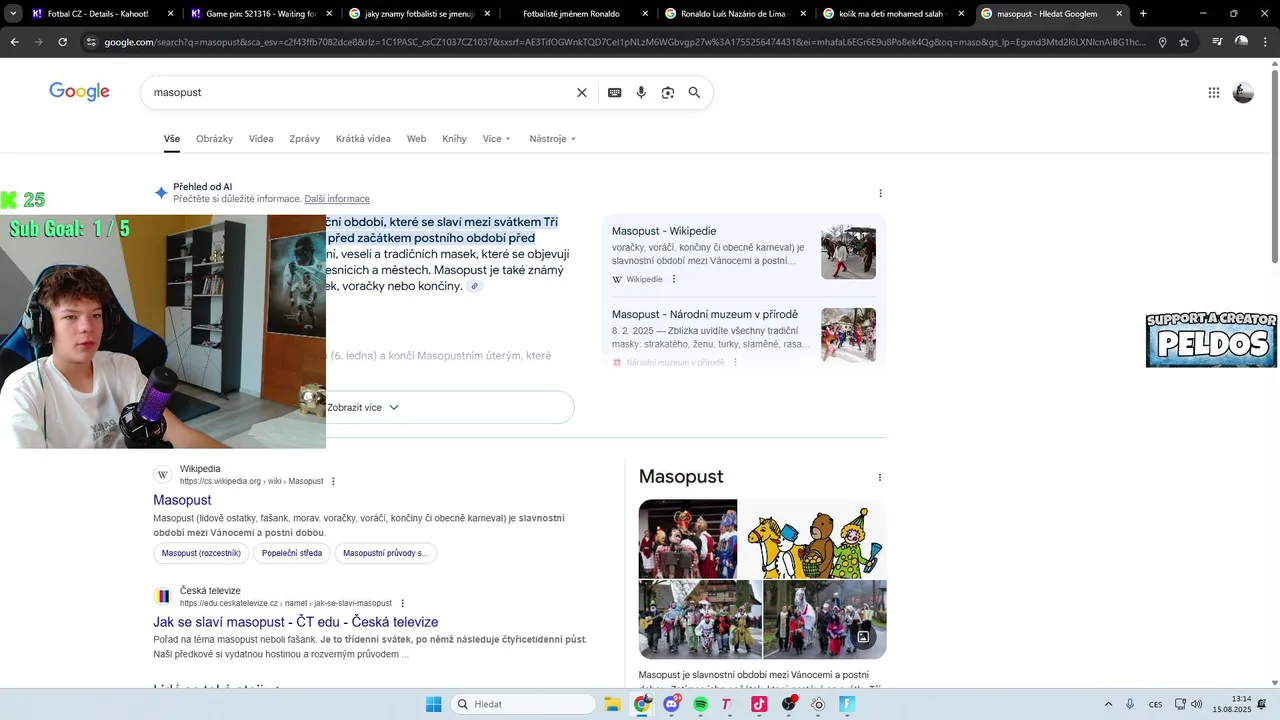Screen dimensions: 1280x720
Task: Open Chrome tab search dropdown arrow
Action: (14, 14)
